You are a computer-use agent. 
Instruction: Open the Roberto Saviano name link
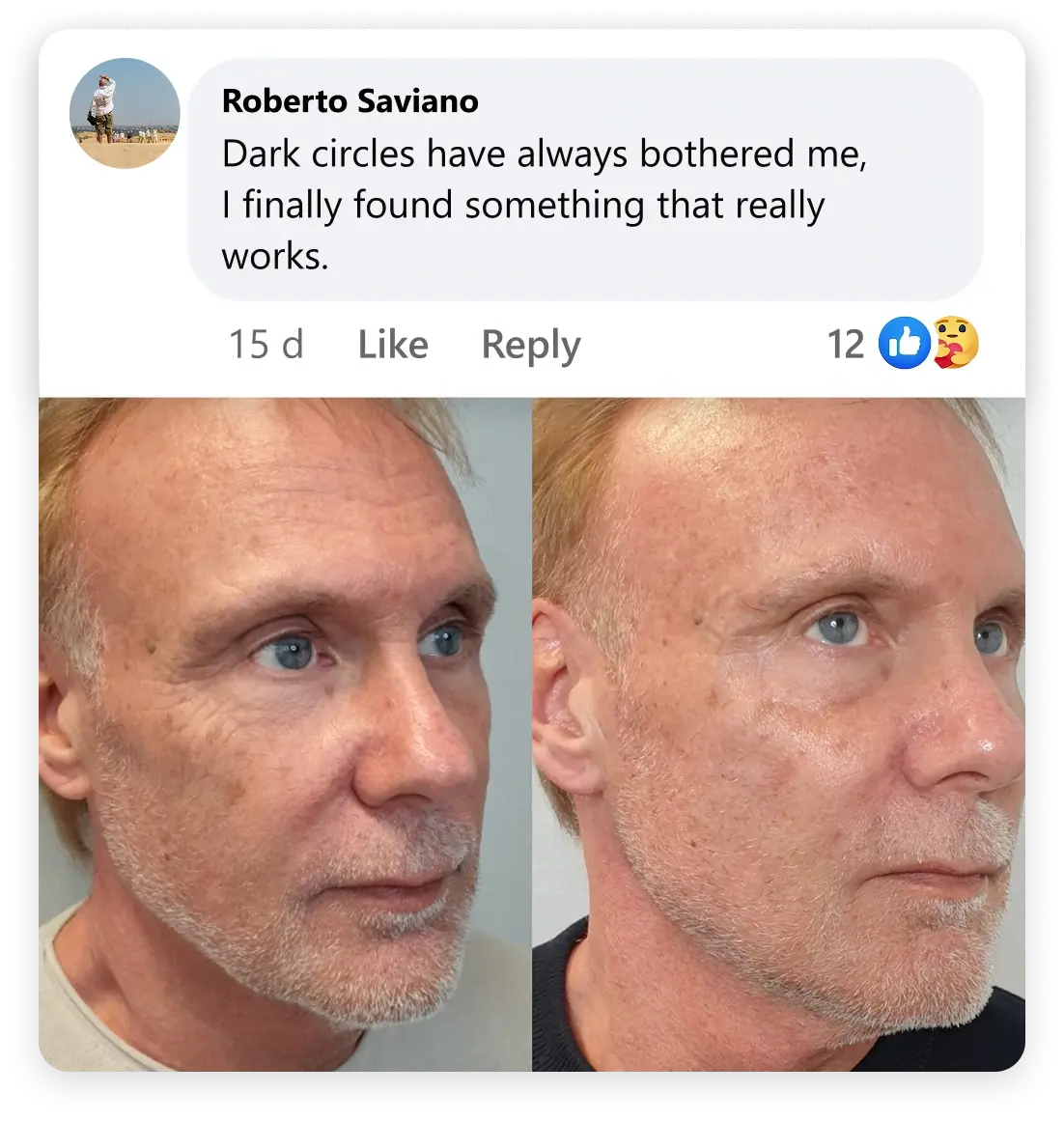[350, 100]
